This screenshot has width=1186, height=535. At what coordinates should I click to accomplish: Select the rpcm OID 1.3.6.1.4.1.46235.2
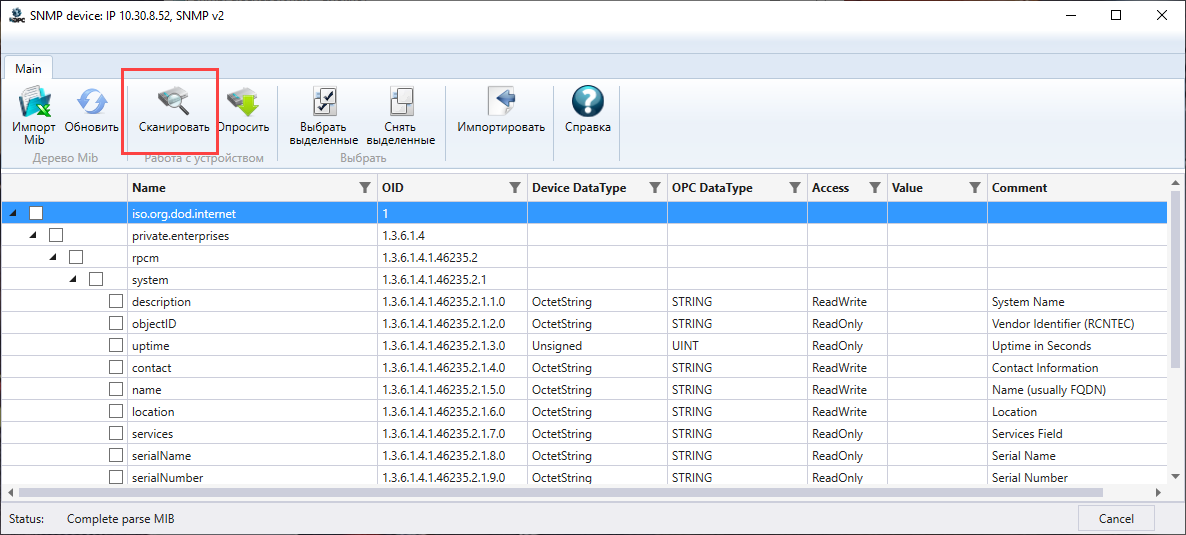click(x=452, y=257)
